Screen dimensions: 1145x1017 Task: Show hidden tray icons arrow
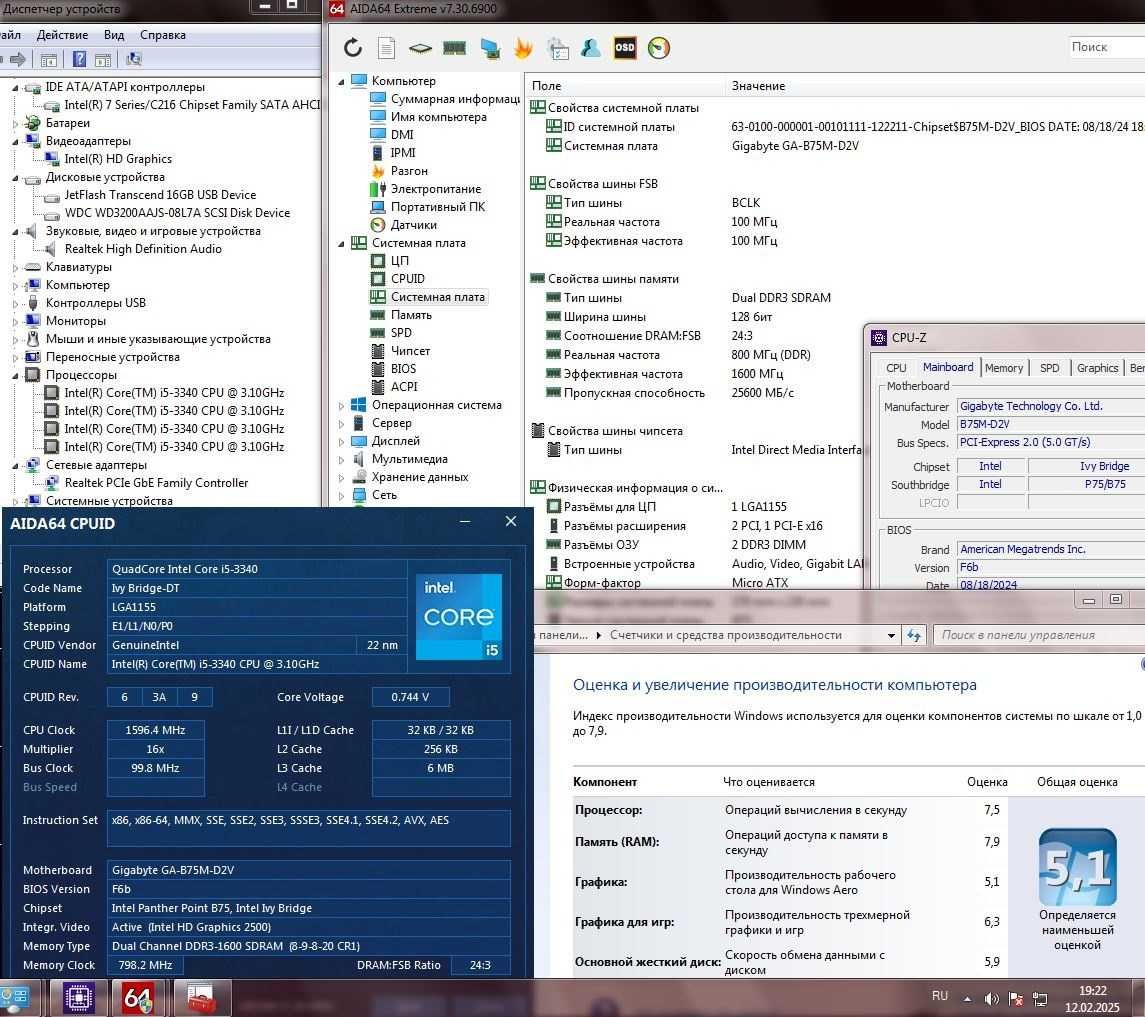click(968, 999)
